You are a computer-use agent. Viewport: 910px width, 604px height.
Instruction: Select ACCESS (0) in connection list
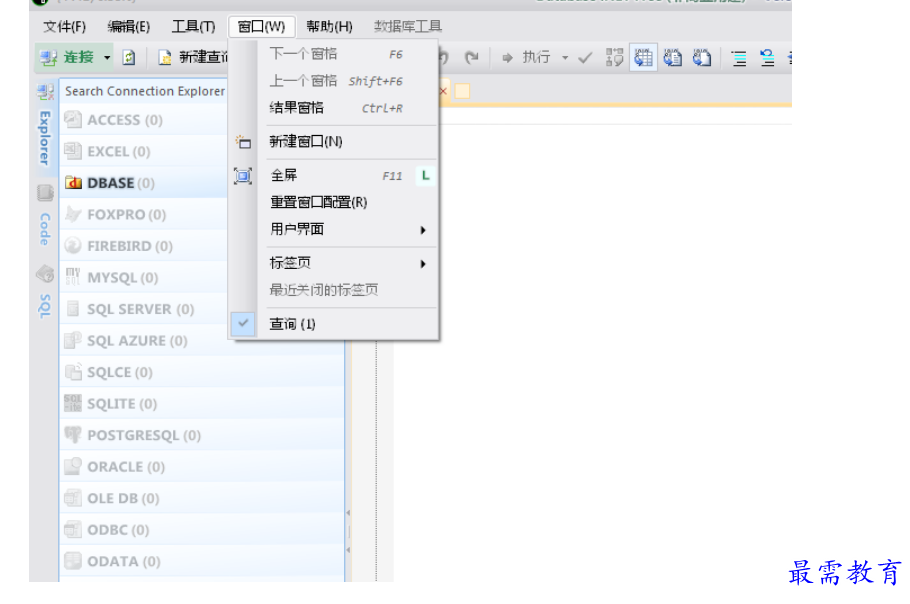click(144, 120)
